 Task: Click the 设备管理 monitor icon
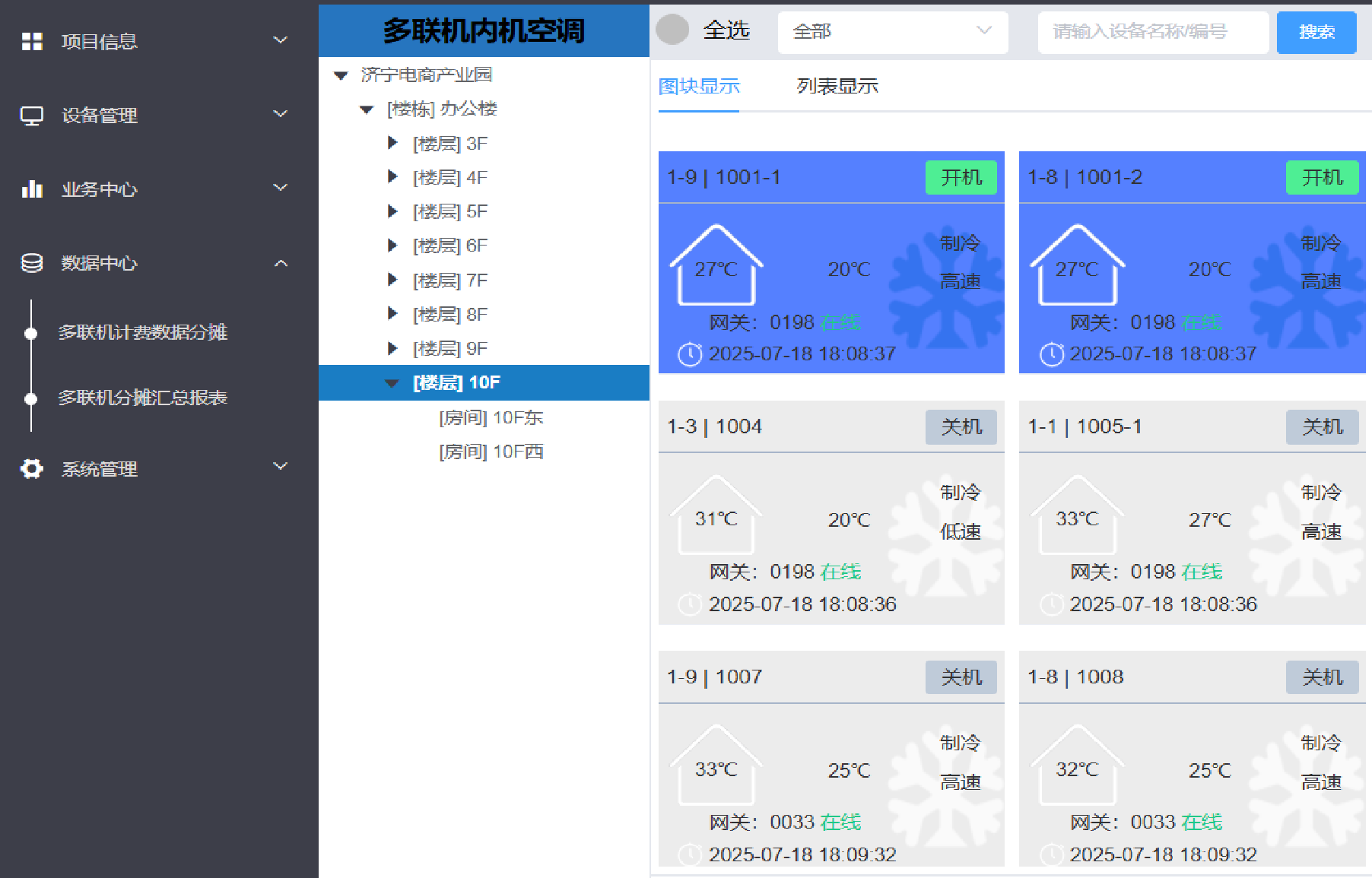pyautogui.click(x=32, y=116)
